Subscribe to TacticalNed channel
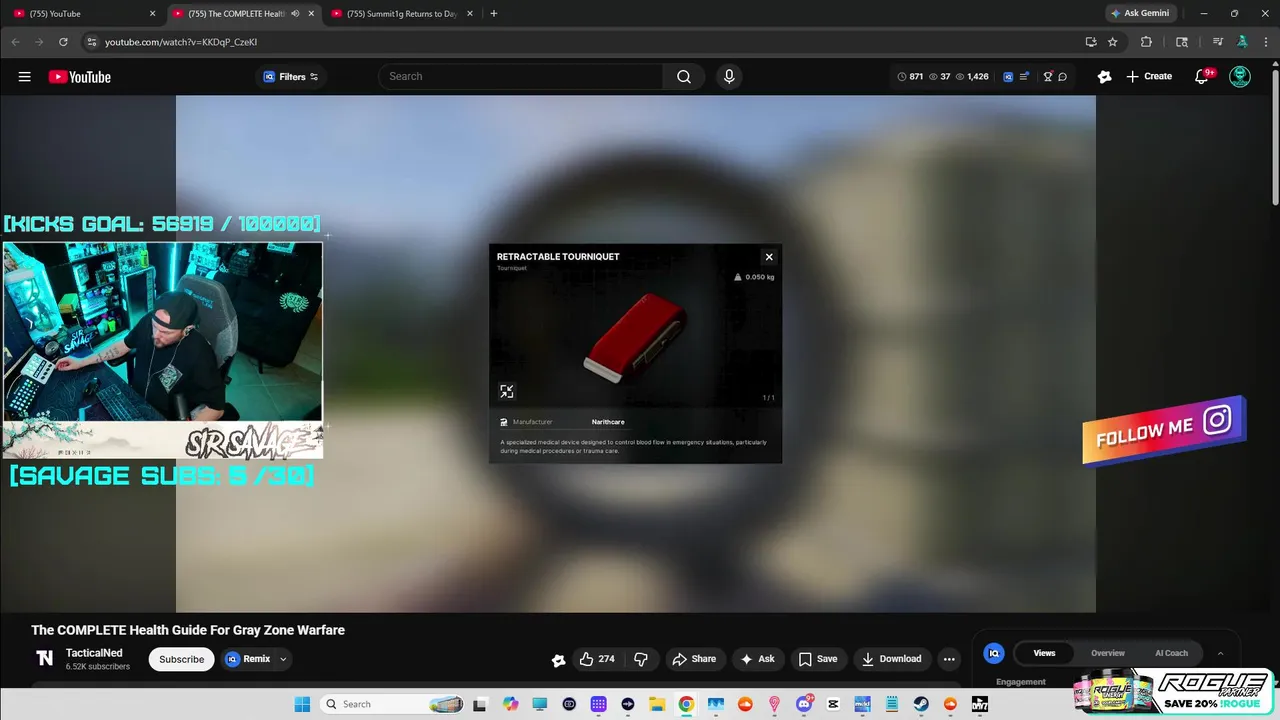This screenshot has width=1280, height=720. (181, 659)
